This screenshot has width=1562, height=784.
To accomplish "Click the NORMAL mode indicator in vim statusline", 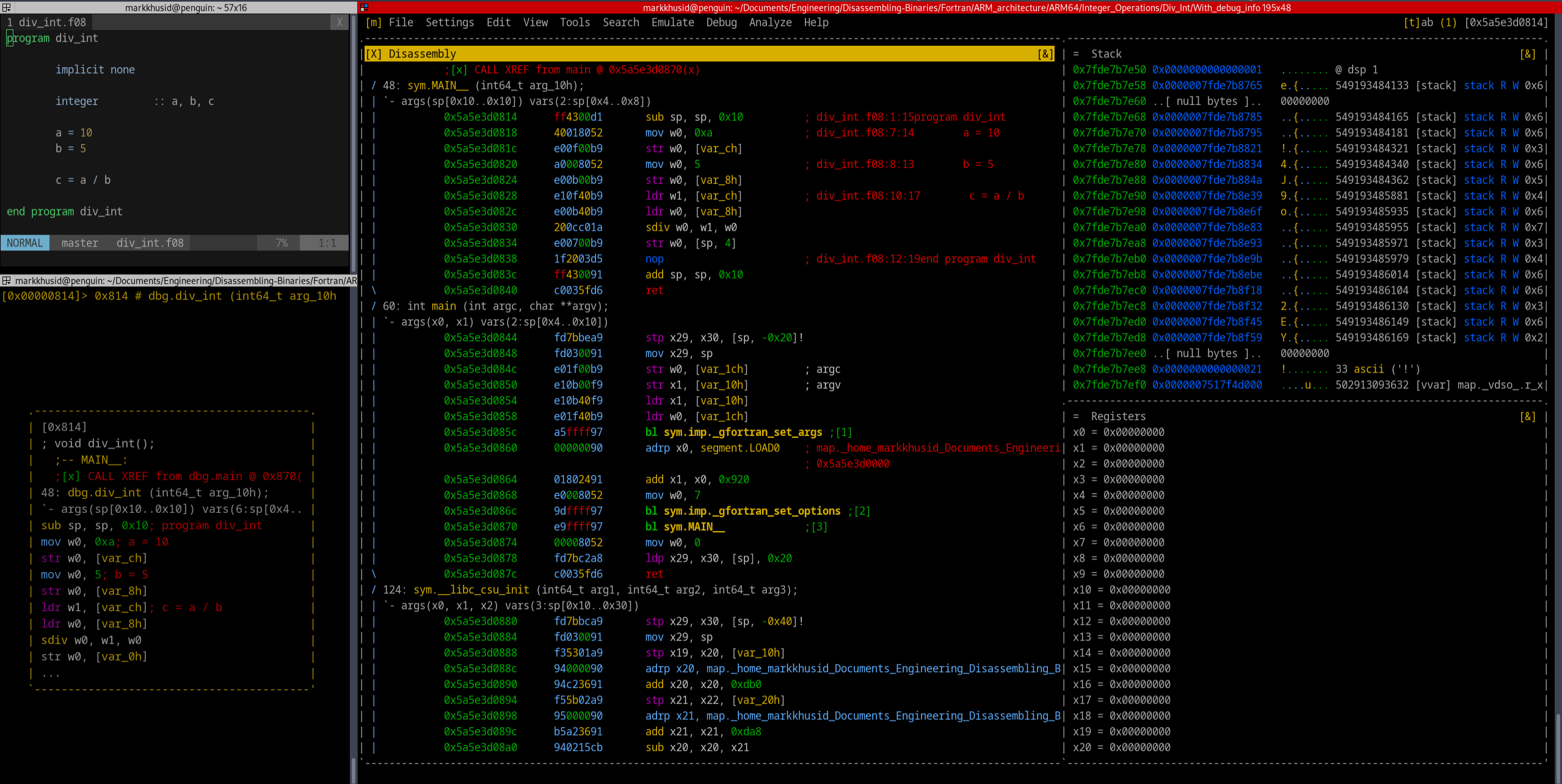I will [x=25, y=243].
